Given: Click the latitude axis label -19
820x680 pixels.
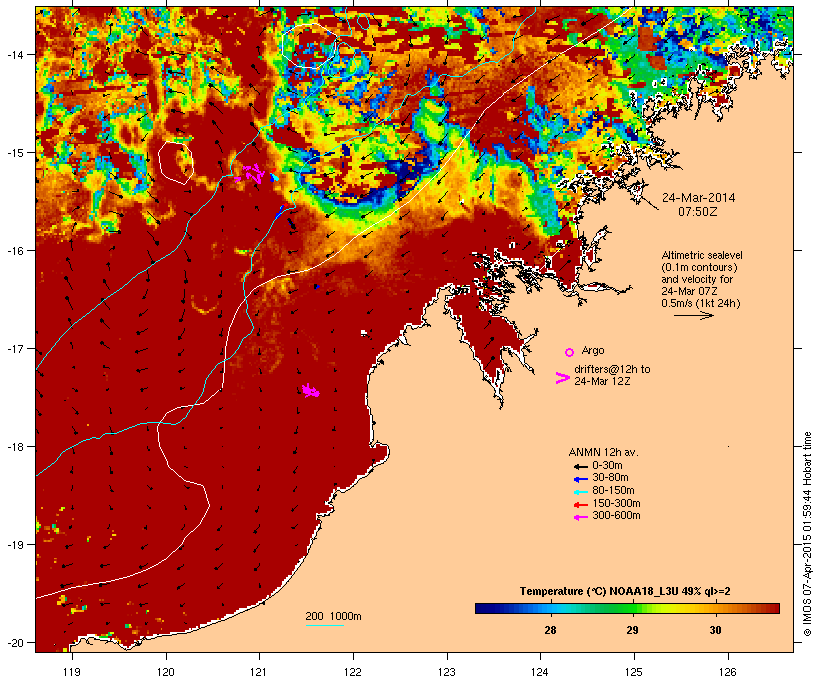Looking at the screenshot, I should click(14, 545).
